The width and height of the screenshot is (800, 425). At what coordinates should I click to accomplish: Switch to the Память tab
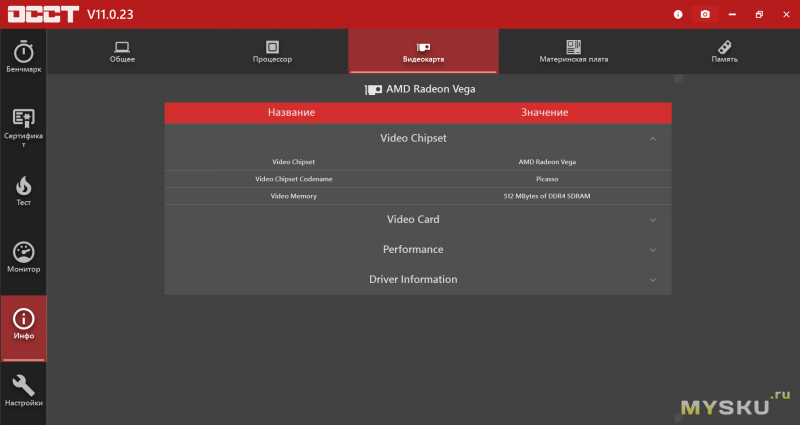tap(724, 52)
